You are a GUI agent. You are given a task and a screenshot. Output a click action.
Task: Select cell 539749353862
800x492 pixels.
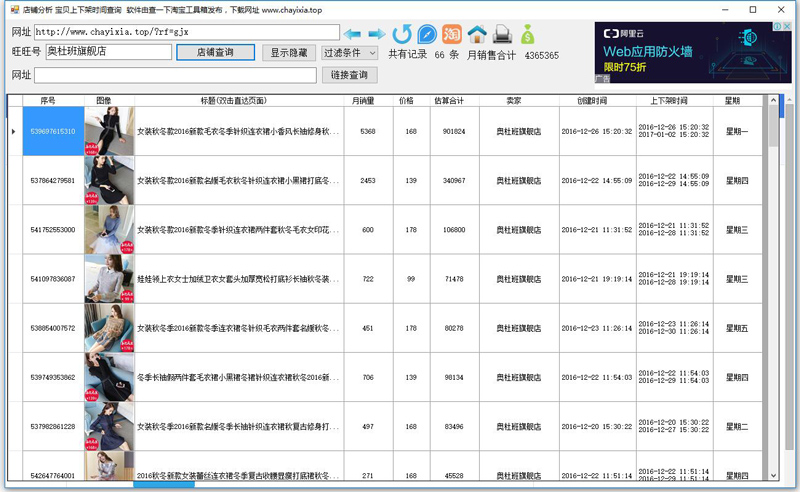pos(53,378)
